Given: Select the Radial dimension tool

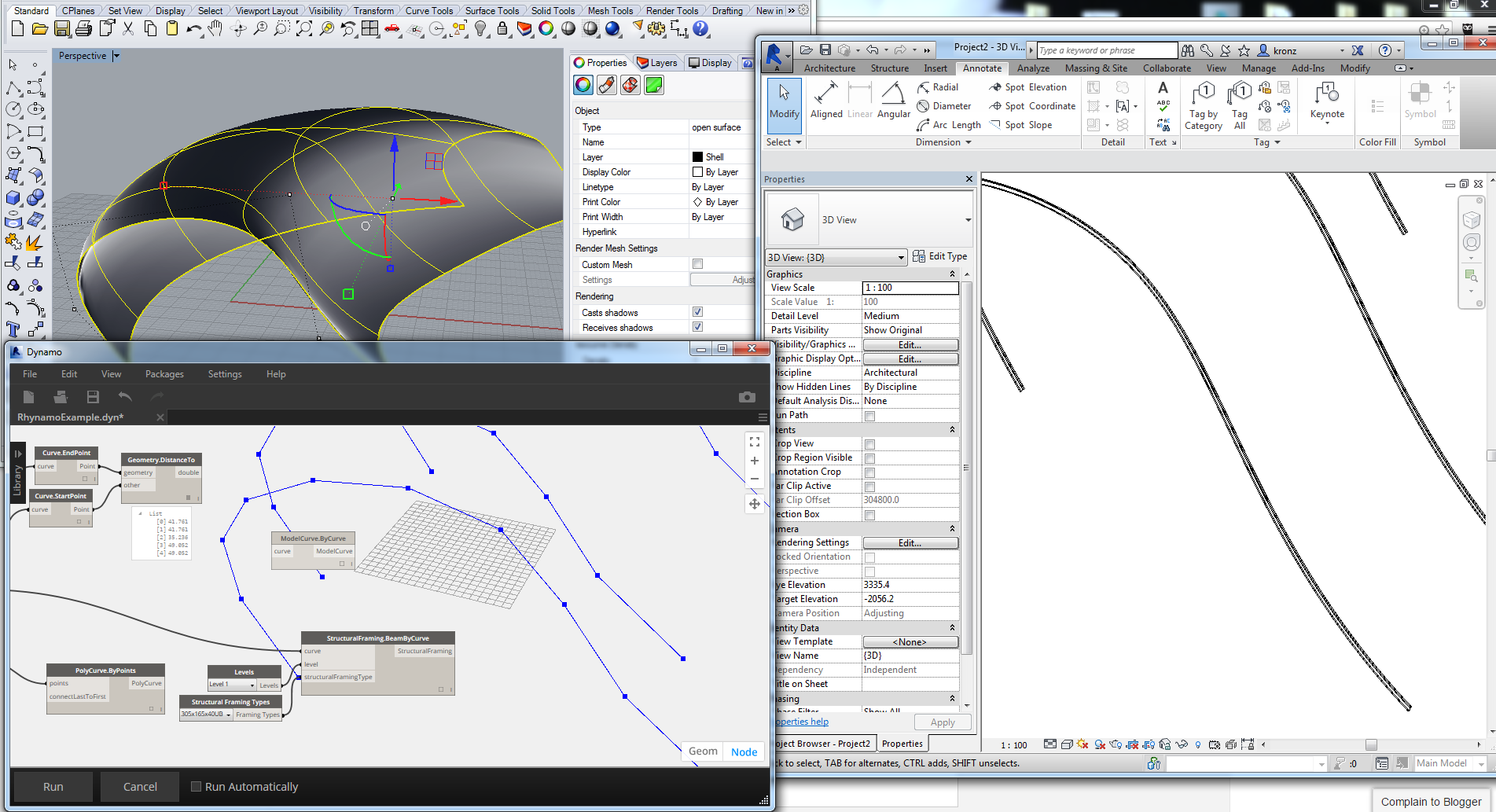Looking at the screenshot, I should [938, 87].
